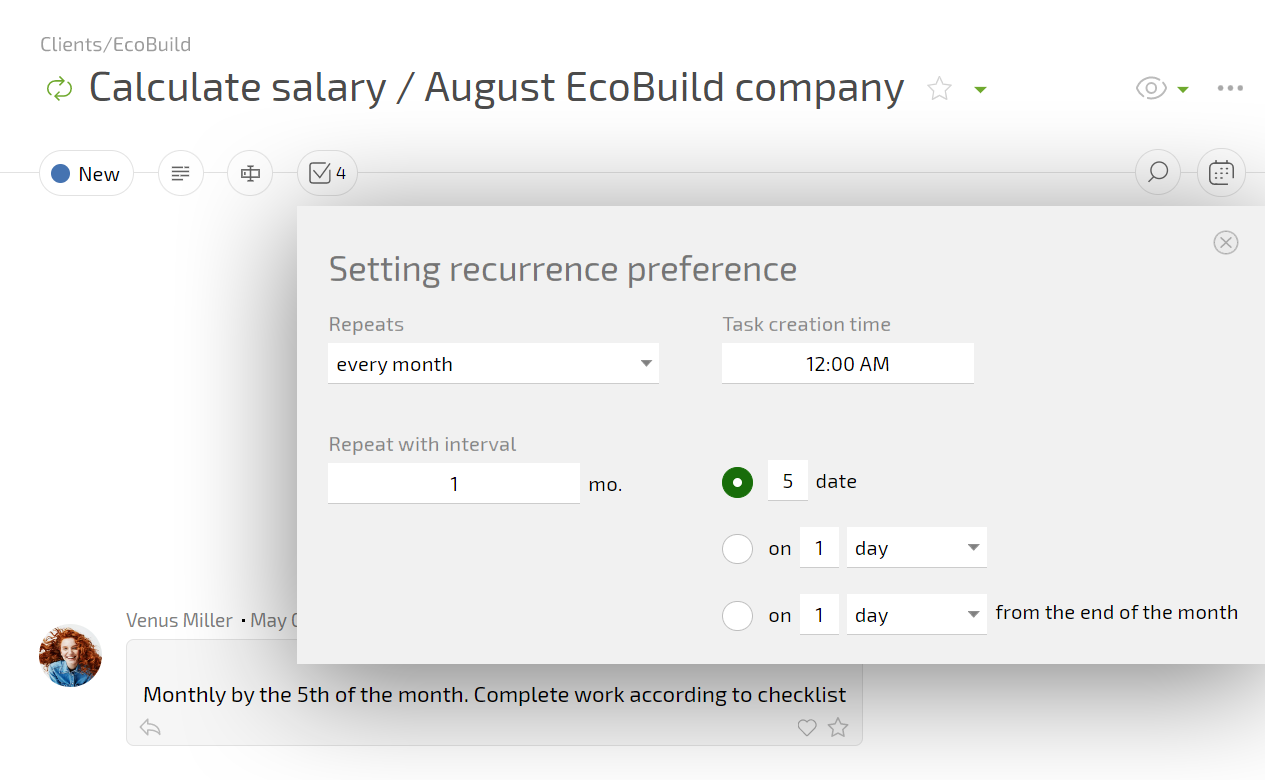Viewport: 1265px width, 780px height.
Task: Select the 'on day' radio option
Action: tap(738, 548)
